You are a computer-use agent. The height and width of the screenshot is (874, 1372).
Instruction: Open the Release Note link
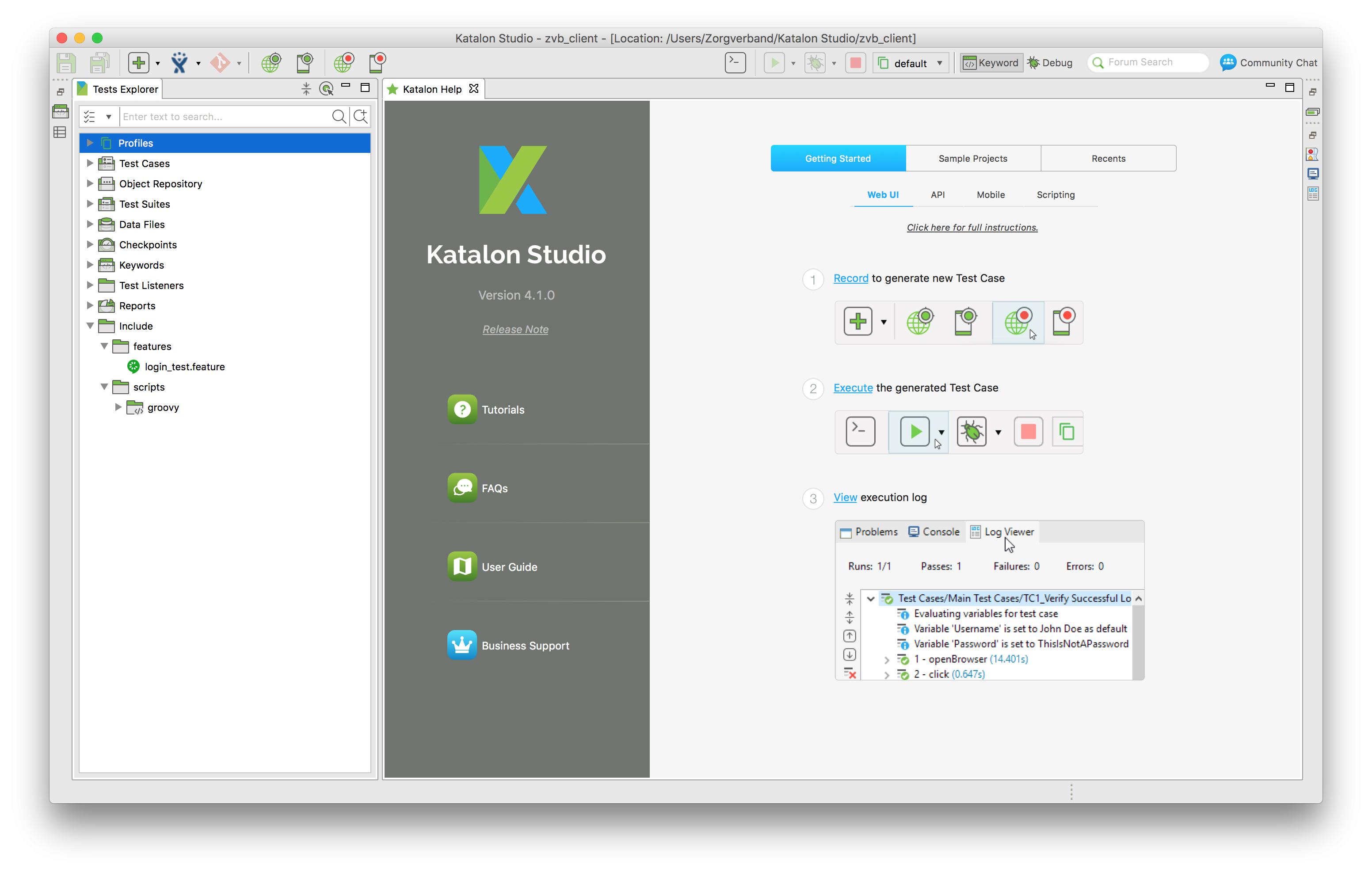[515, 329]
